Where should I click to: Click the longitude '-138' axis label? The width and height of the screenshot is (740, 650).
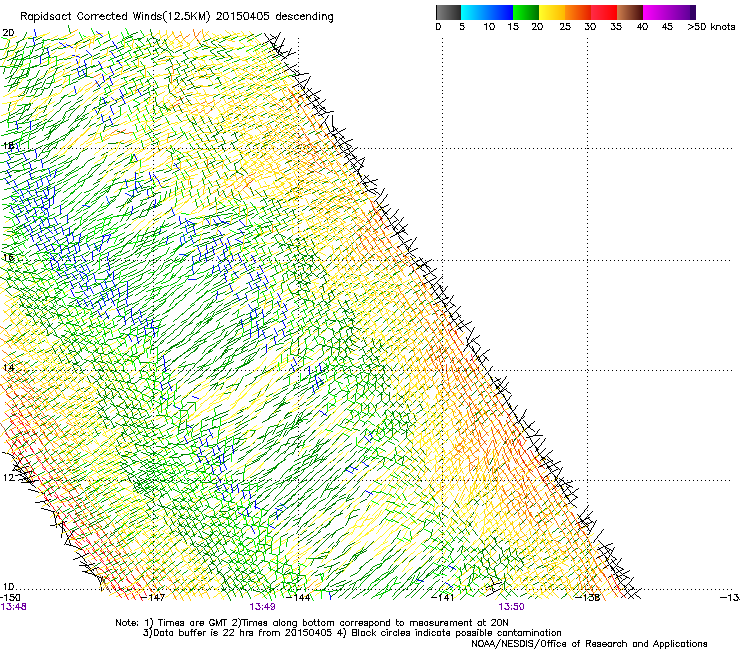coord(588,598)
